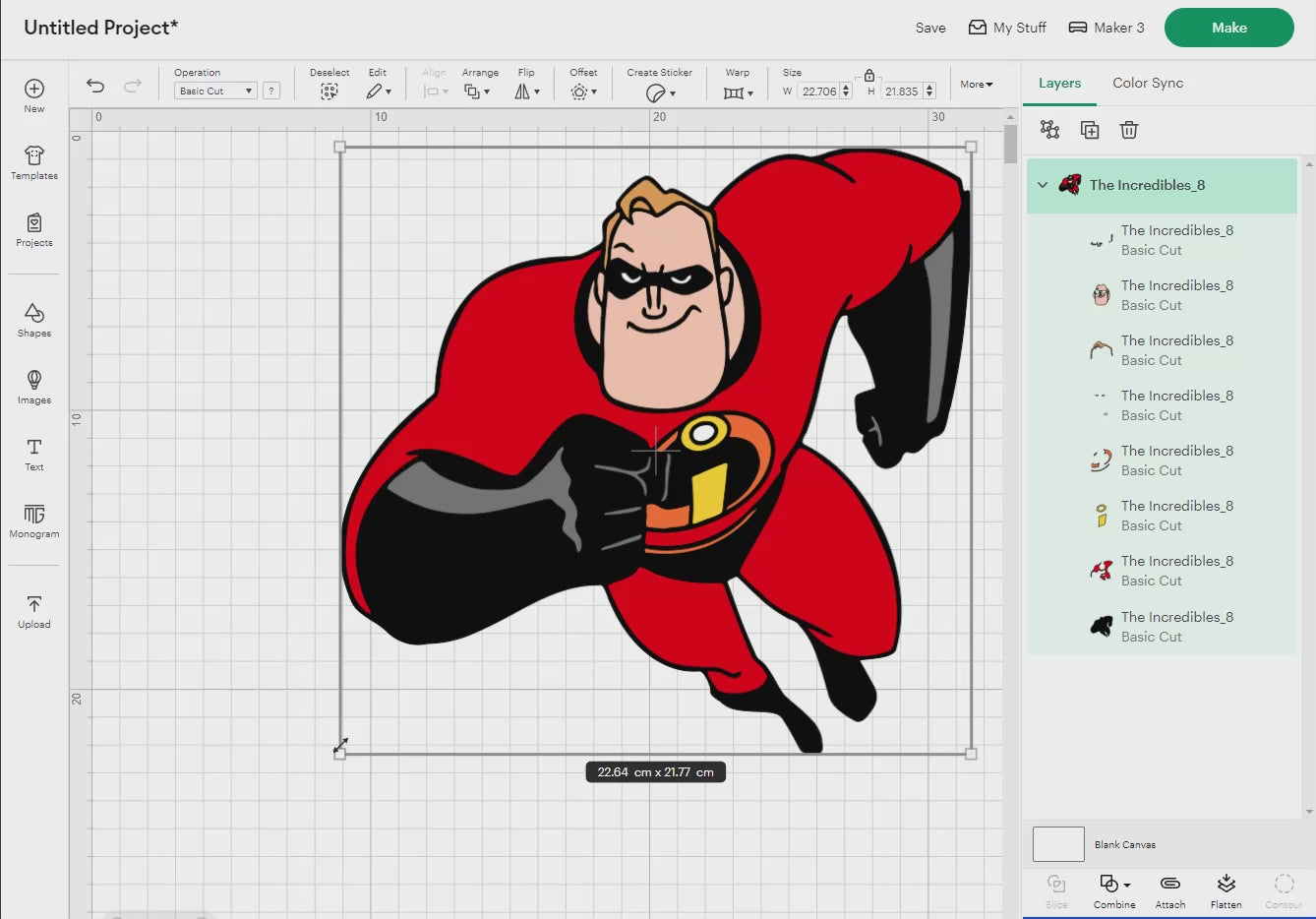Click the top-left selection handle
The height and width of the screenshot is (919, 1316).
340,147
